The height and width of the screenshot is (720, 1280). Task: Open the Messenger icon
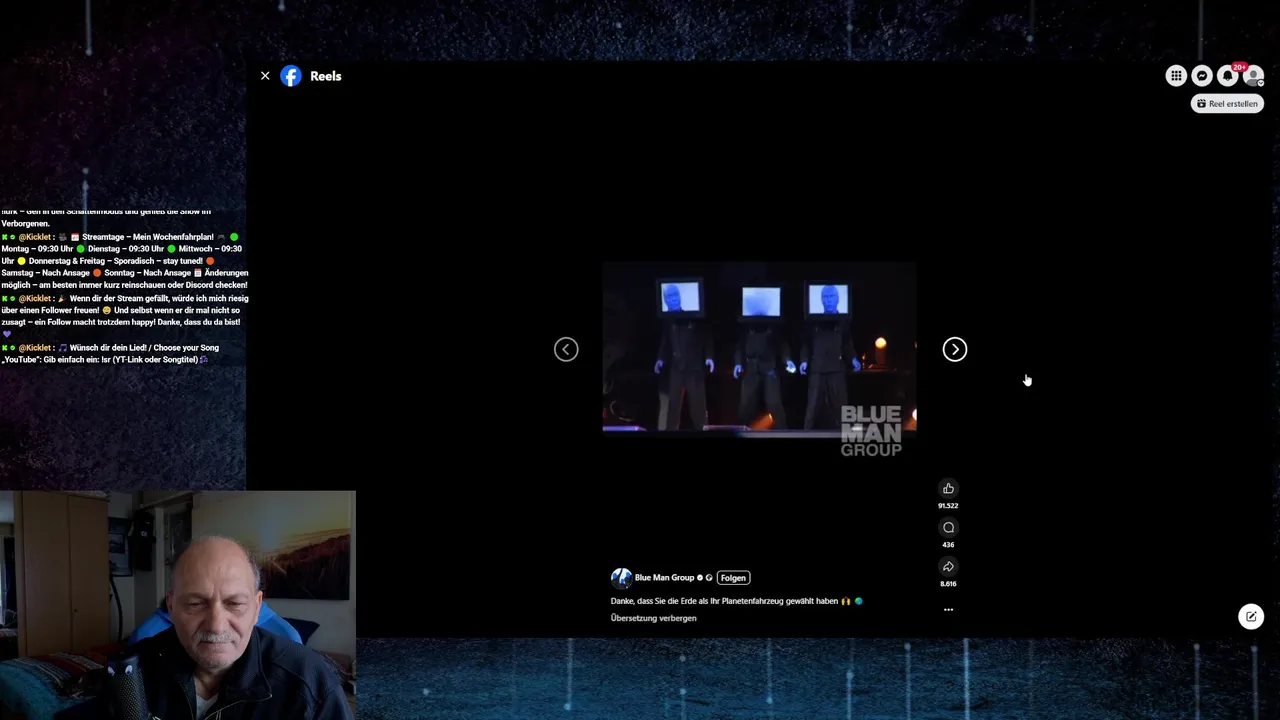1202,76
